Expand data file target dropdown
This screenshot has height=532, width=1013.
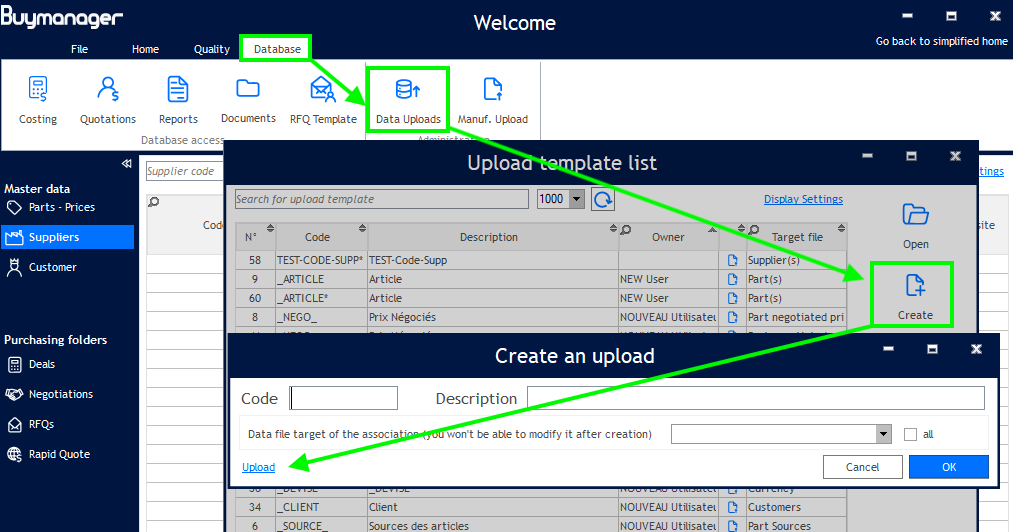click(x=883, y=434)
